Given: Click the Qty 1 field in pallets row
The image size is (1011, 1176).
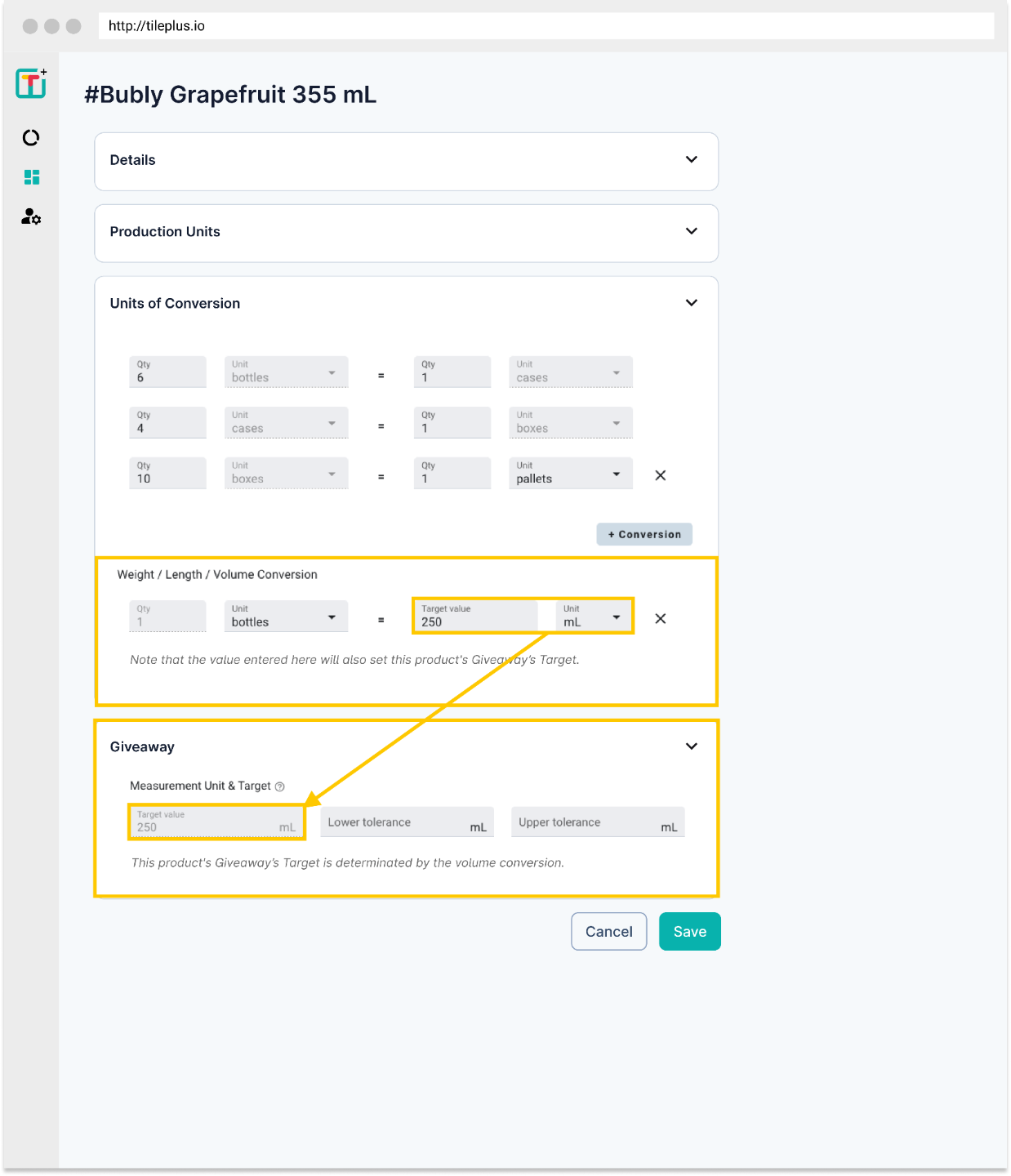Looking at the screenshot, I should pos(452,473).
